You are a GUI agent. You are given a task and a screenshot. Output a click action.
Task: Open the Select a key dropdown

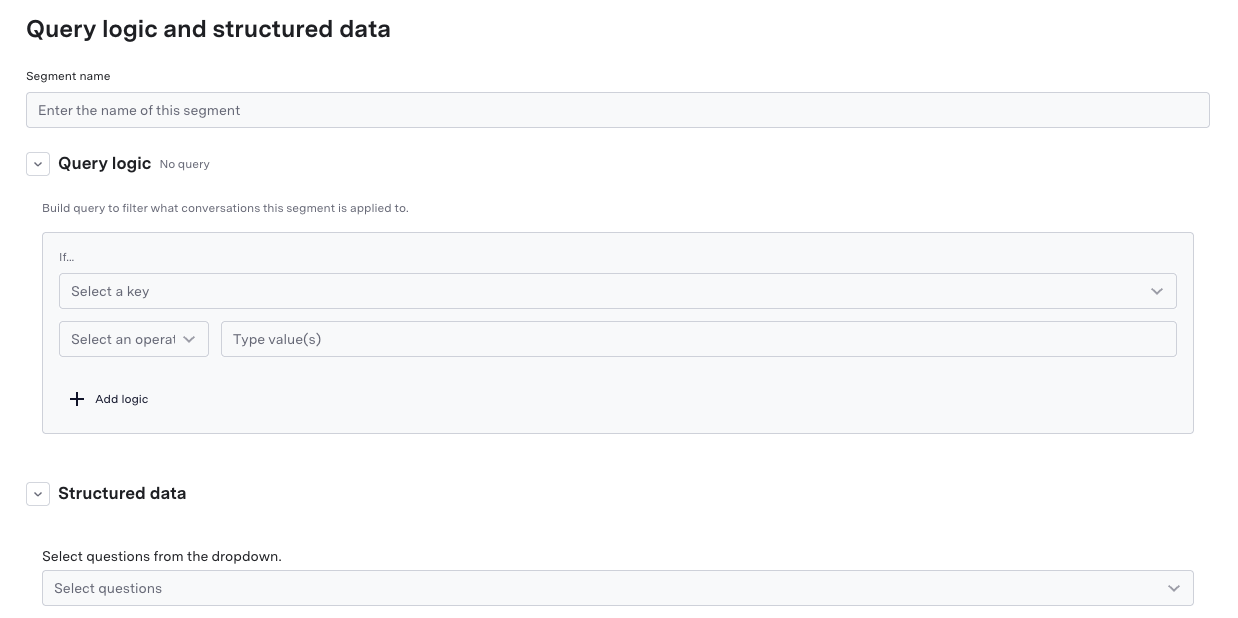pyautogui.click(x=617, y=291)
